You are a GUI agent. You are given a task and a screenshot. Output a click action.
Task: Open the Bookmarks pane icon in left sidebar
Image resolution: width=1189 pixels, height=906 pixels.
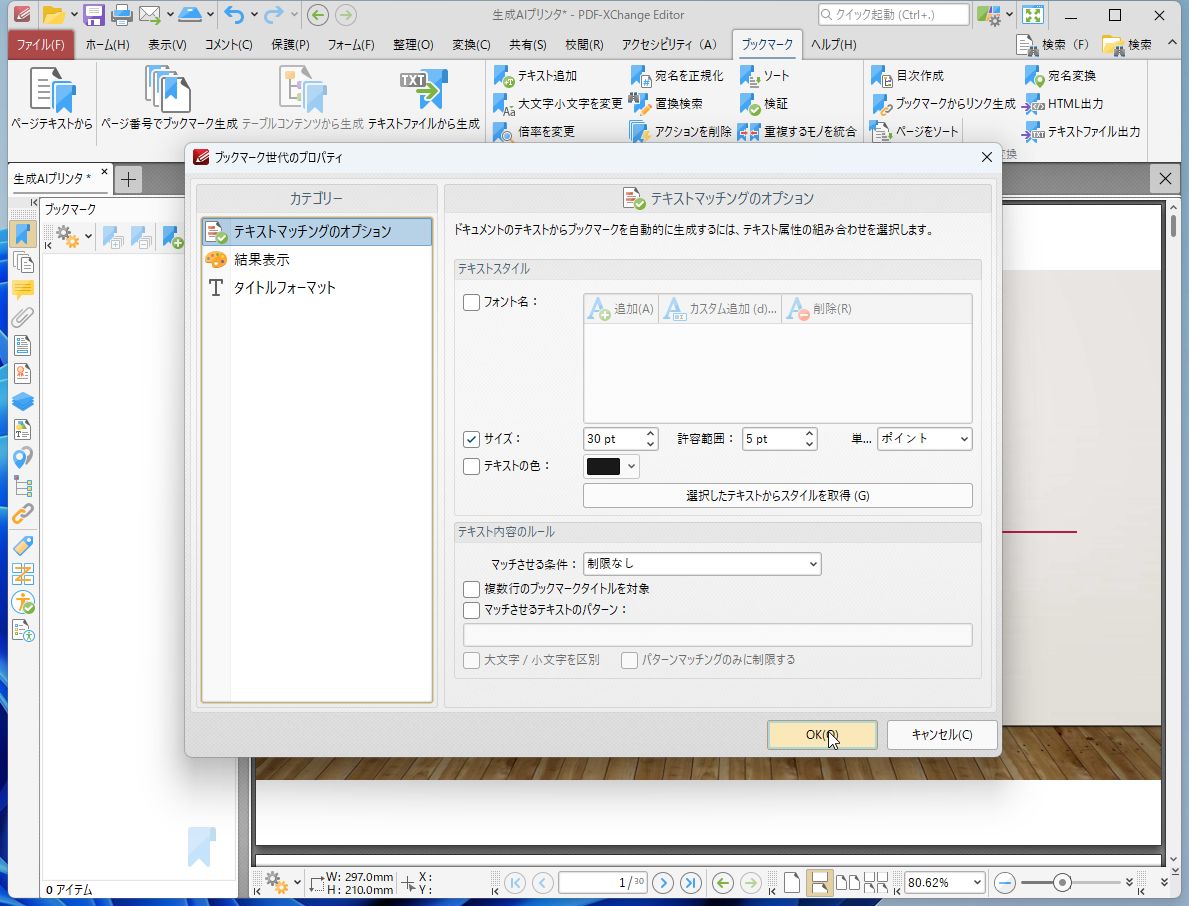23,234
